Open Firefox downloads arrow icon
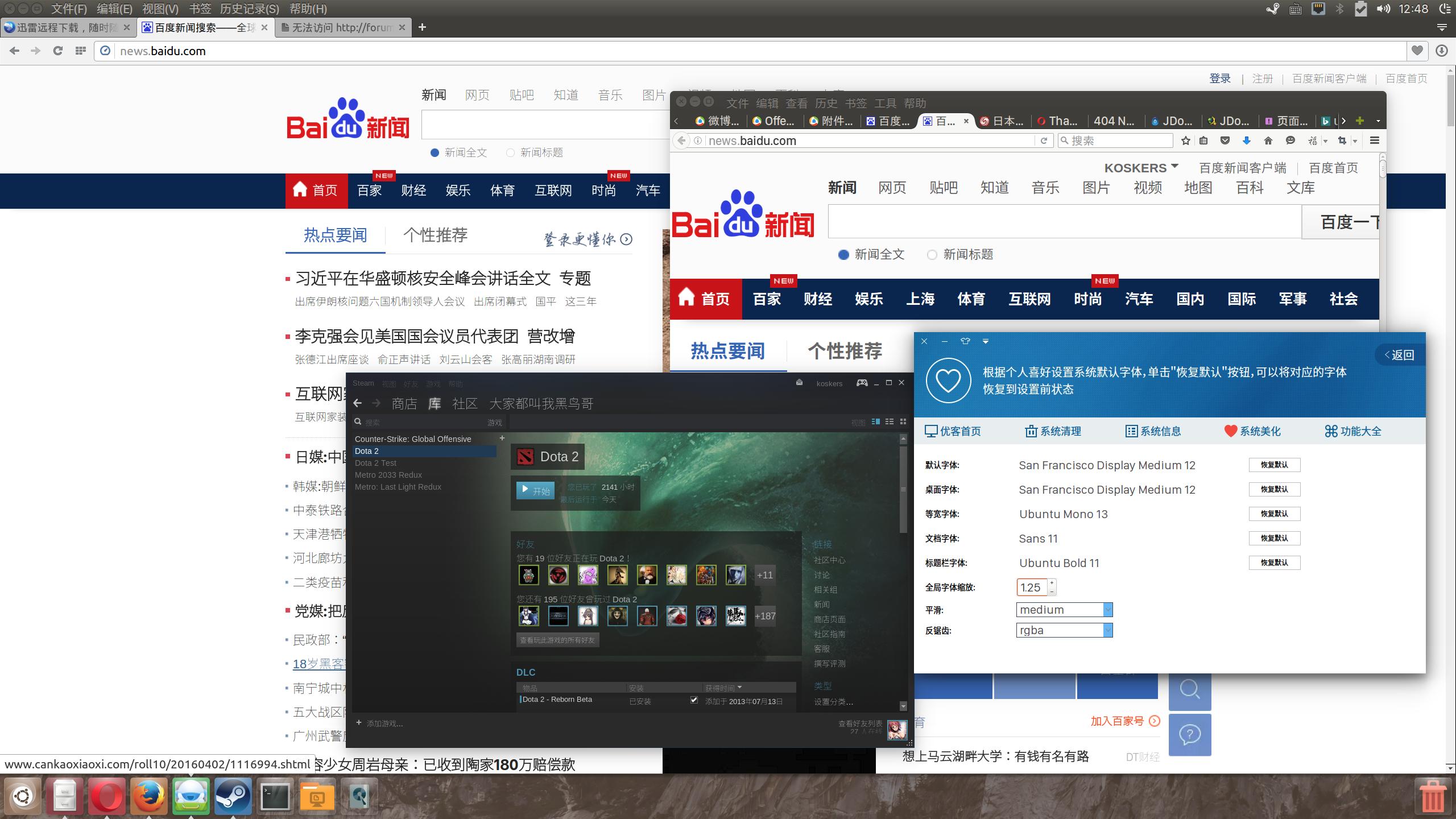 pyautogui.click(x=1246, y=140)
